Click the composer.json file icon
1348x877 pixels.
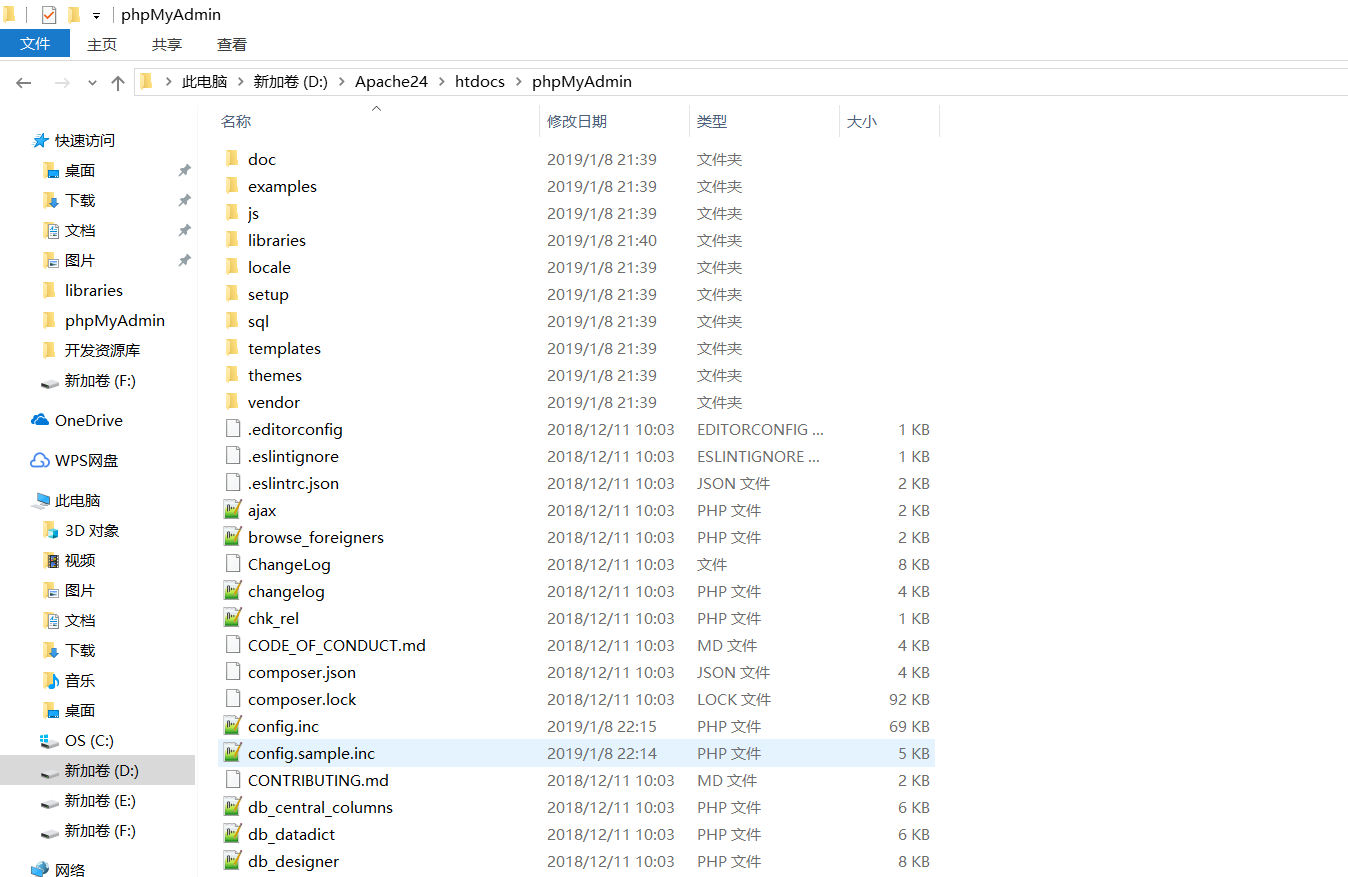pos(232,672)
